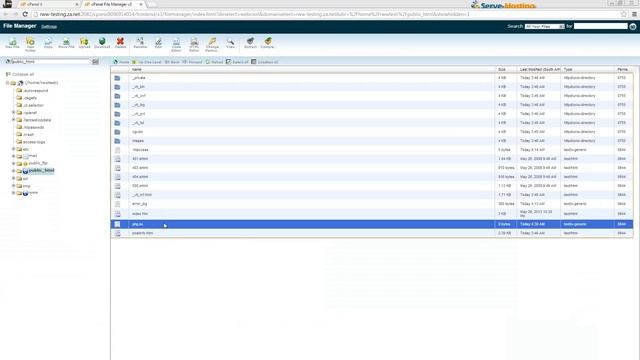Image resolution: width=640 pixels, height=360 pixels.
Task: Start Download of selected file
Action: coord(102,43)
